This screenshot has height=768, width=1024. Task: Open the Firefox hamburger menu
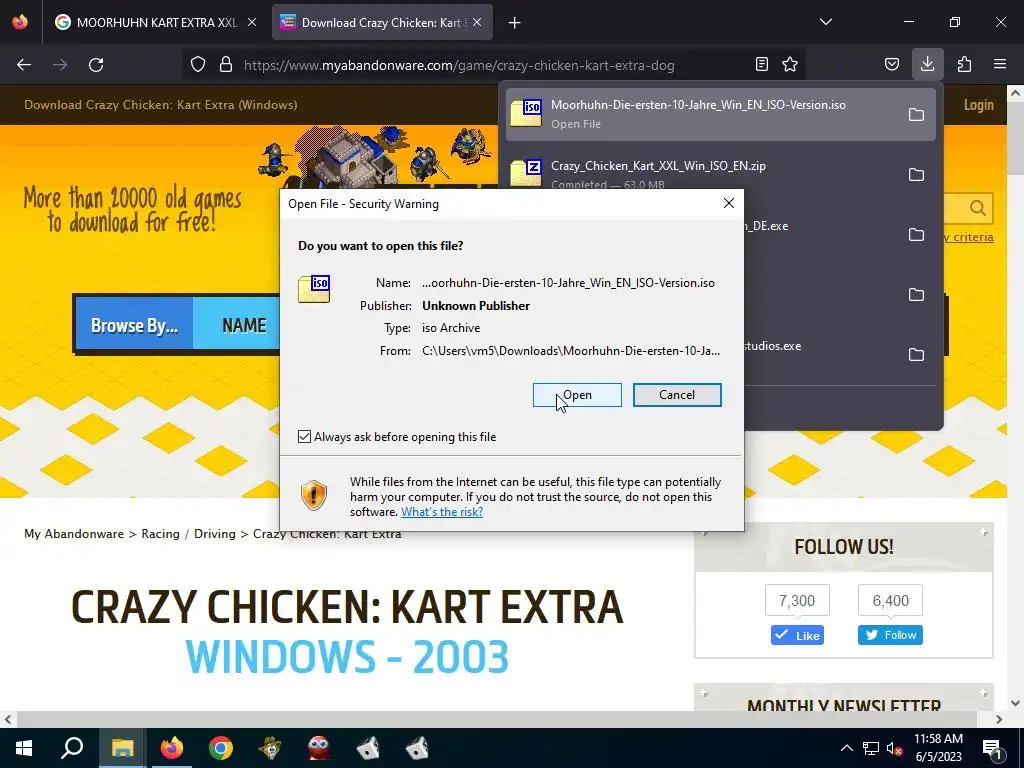[x=1000, y=64]
